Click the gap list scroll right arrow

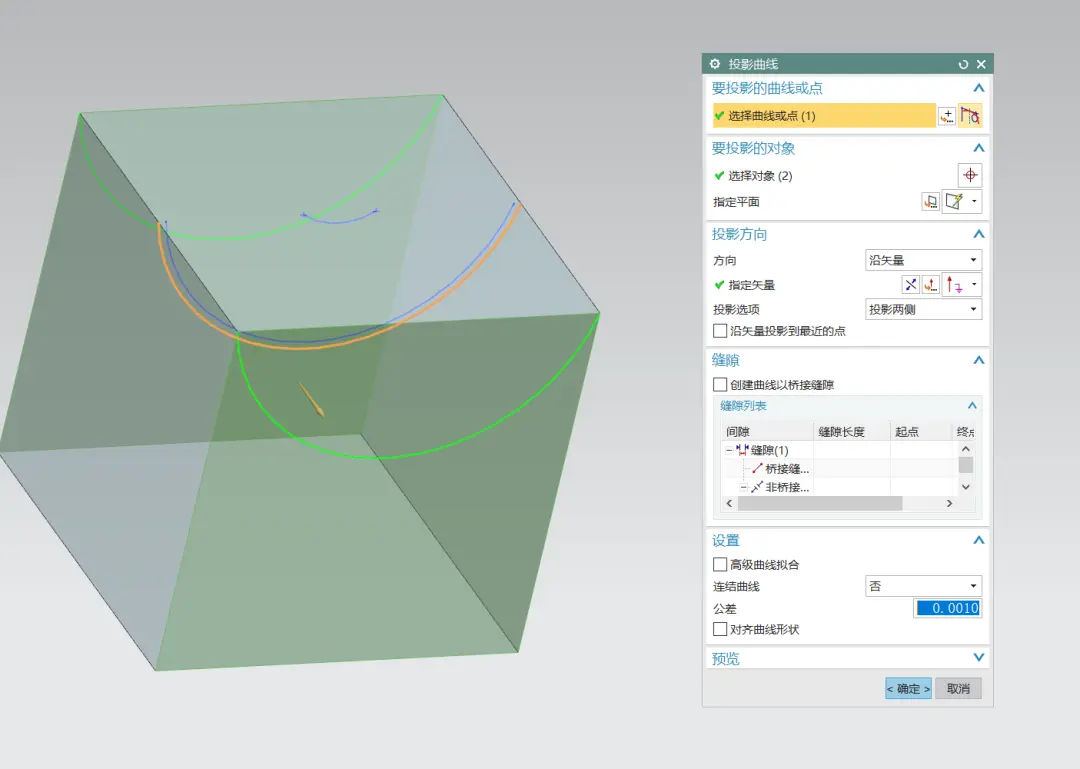[x=949, y=504]
